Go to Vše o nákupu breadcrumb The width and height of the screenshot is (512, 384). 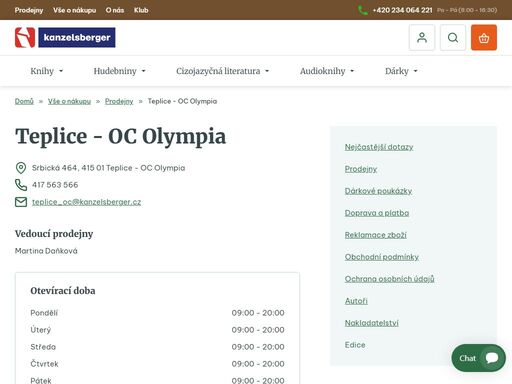click(69, 101)
